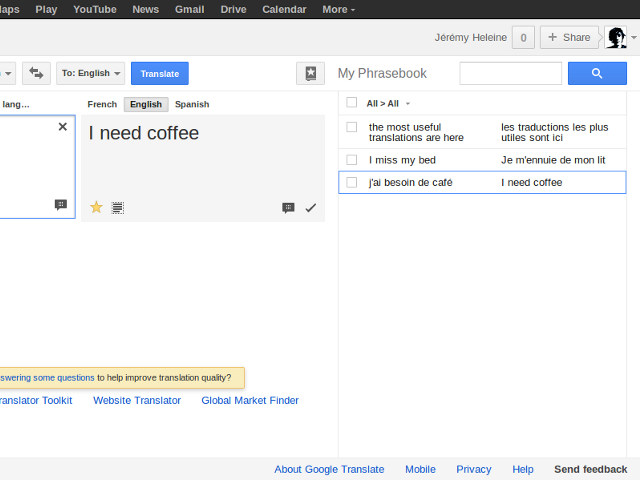Clear source text with the X icon
The image size is (640, 480).
[62, 127]
